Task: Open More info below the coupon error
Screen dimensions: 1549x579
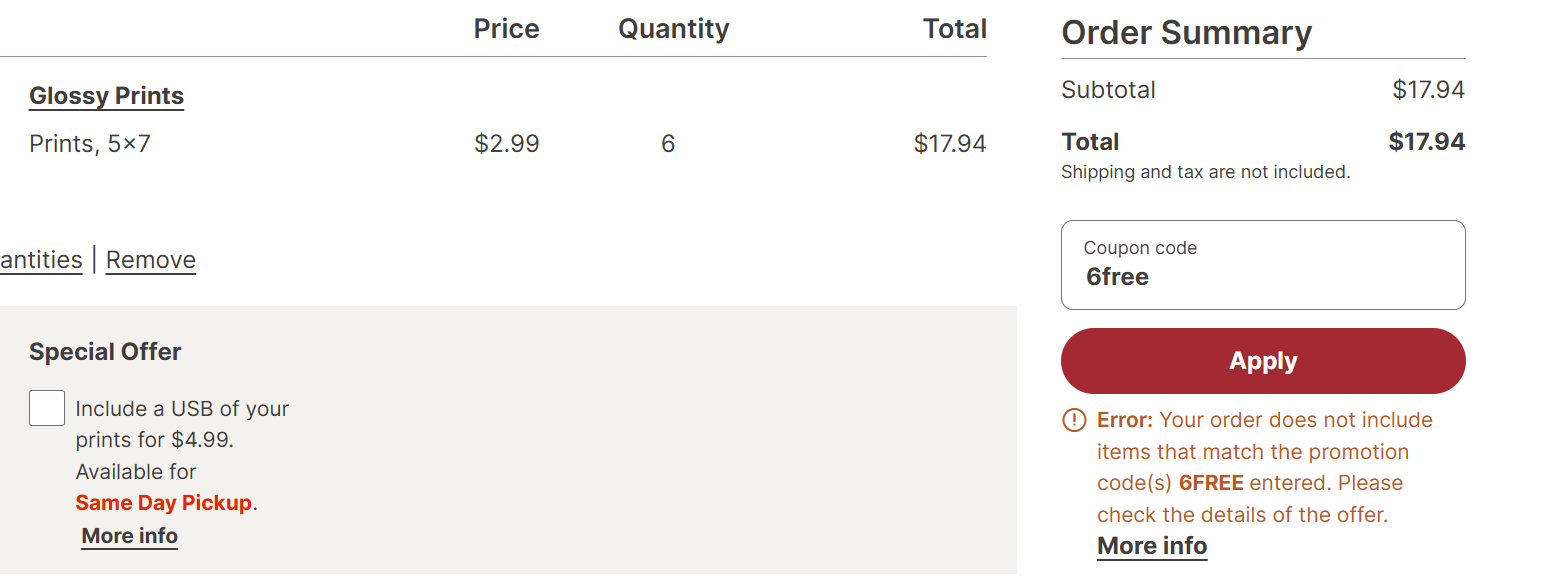Action: [x=1152, y=546]
